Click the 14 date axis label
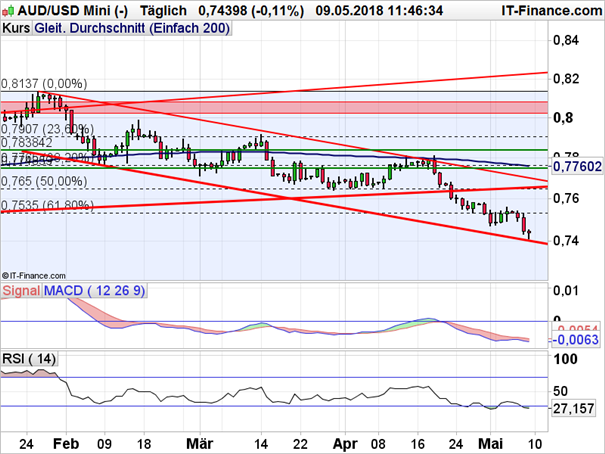 click(261, 444)
